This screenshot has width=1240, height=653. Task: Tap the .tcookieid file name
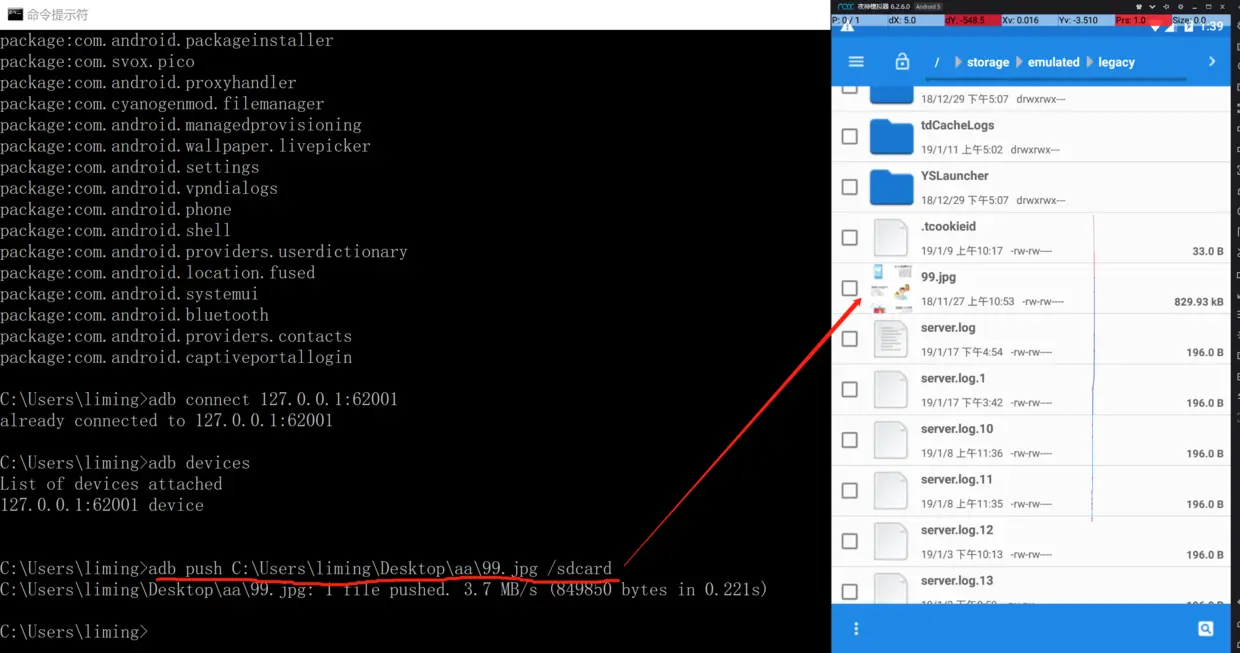click(x=948, y=226)
